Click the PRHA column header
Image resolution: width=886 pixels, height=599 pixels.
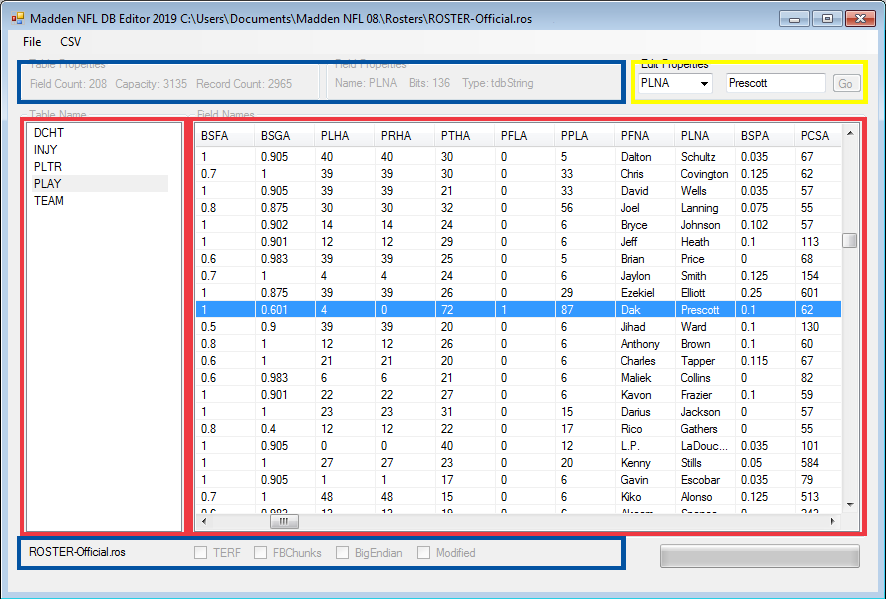(x=405, y=136)
